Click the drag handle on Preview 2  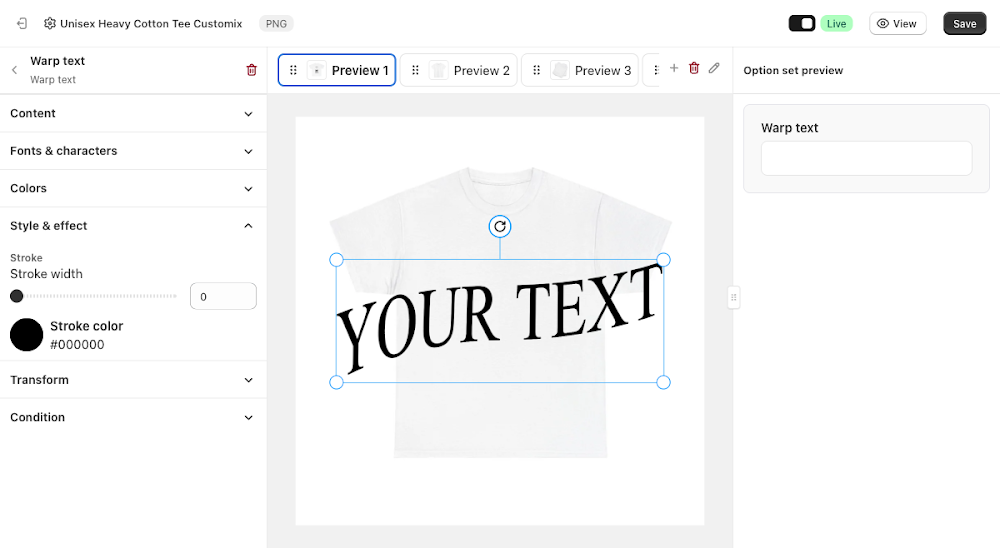(415, 70)
